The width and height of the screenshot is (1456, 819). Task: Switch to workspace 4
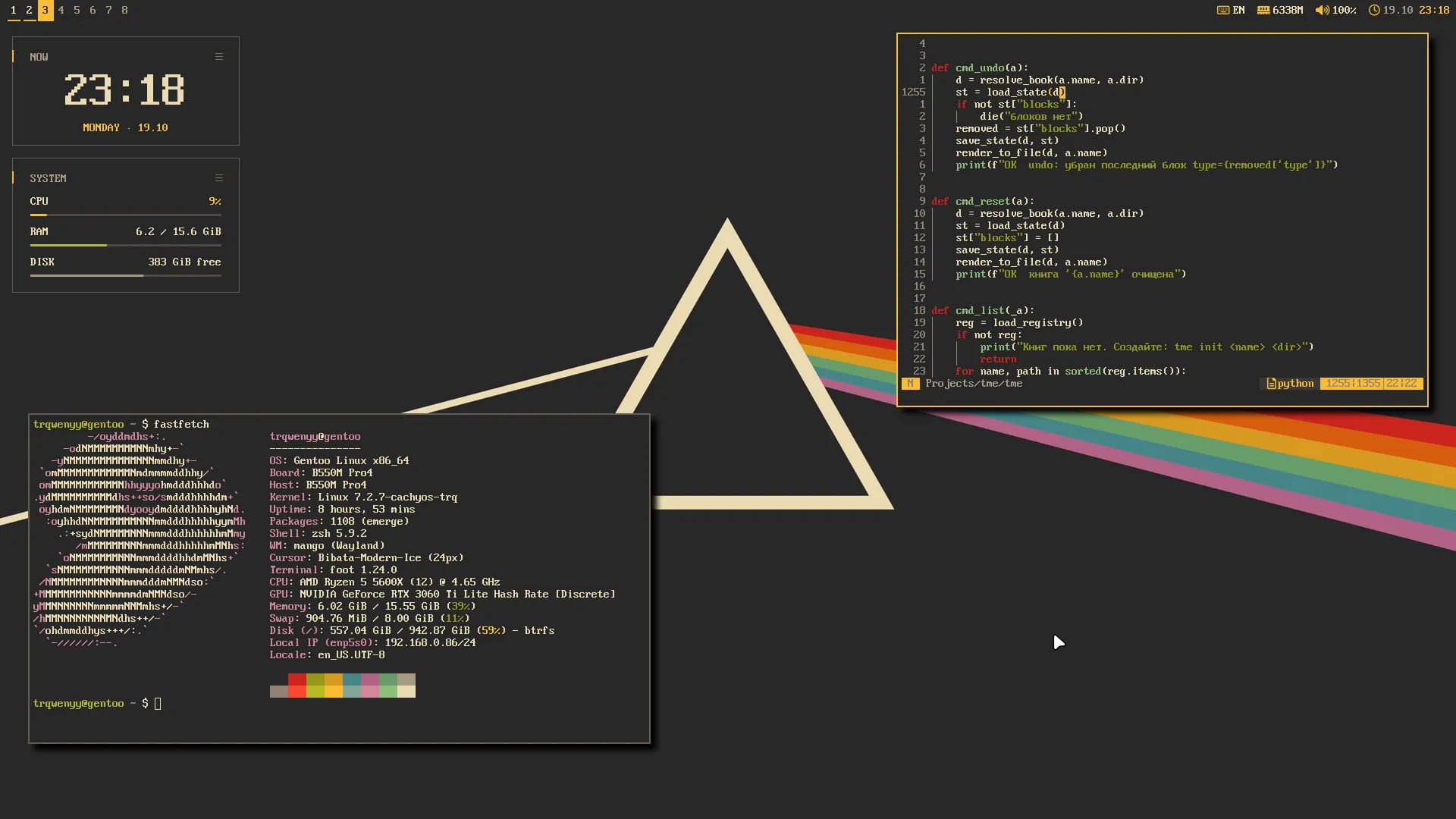pyautogui.click(x=61, y=10)
